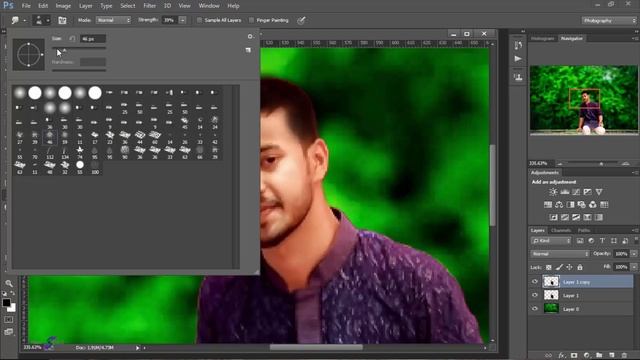The width and height of the screenshot is (640, 360).
Task: Open the brush picker gear settings menu
Action: click(x=250, y=36)
